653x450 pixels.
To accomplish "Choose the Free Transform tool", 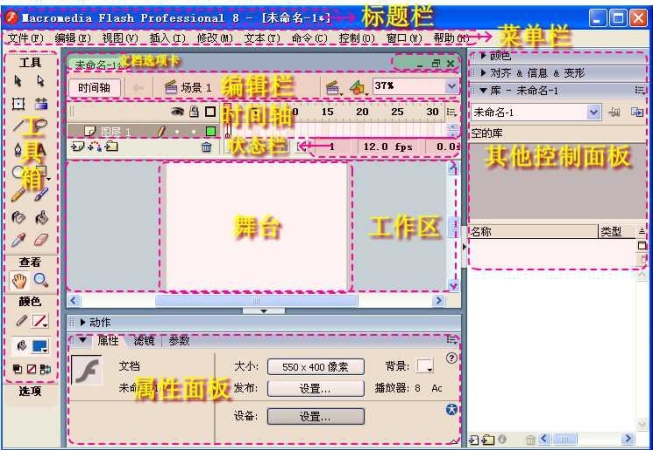I will (18, 103).
